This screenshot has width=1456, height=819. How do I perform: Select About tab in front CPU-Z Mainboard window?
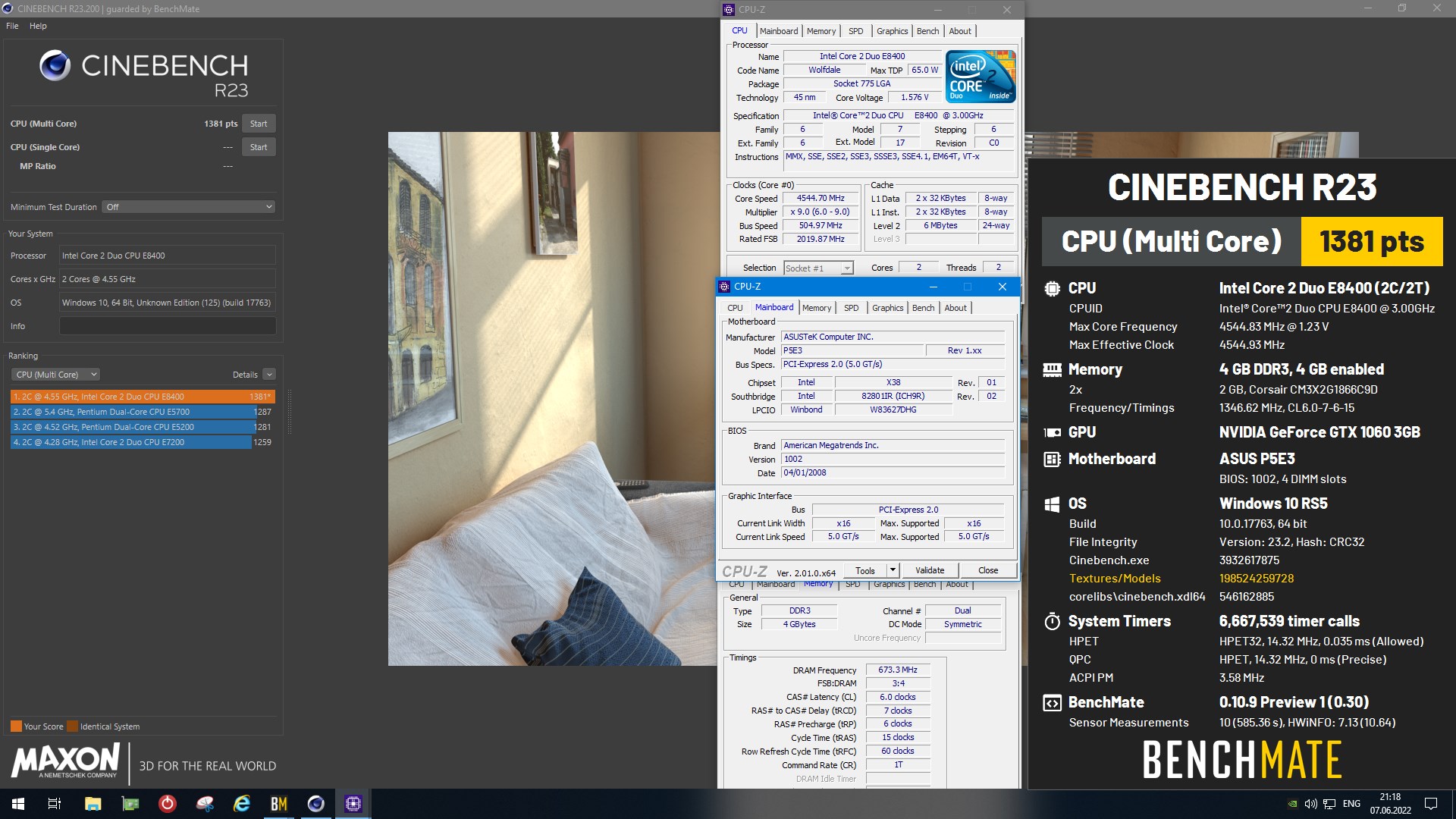(x=955, y=308)
